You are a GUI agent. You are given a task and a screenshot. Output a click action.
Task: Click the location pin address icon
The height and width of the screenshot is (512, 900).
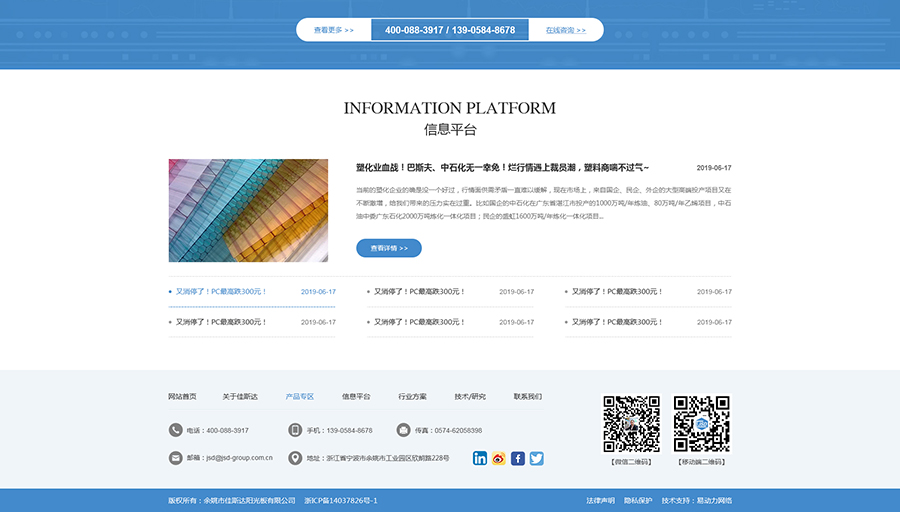[295, 458]
